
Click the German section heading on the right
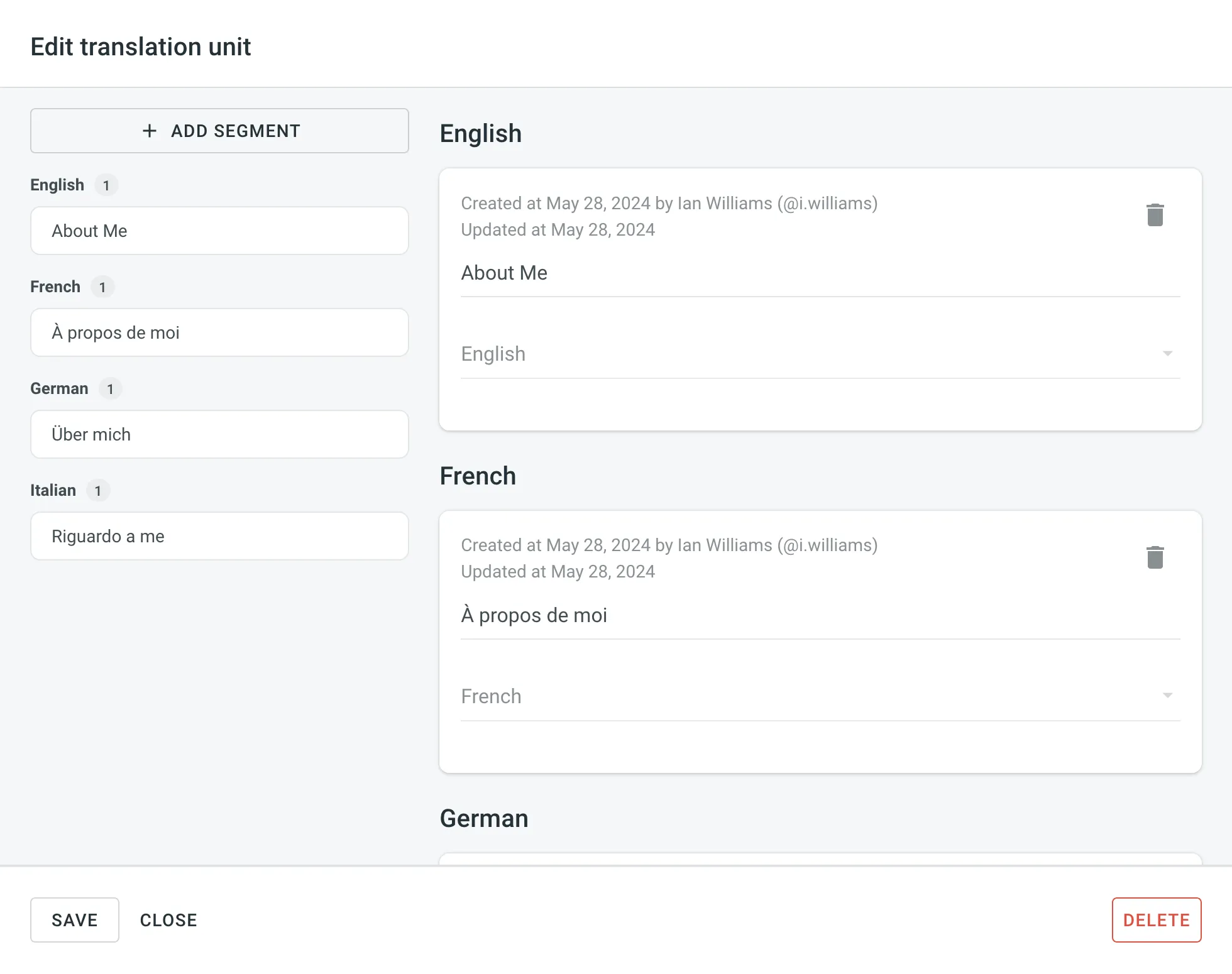tap(484, 819)
